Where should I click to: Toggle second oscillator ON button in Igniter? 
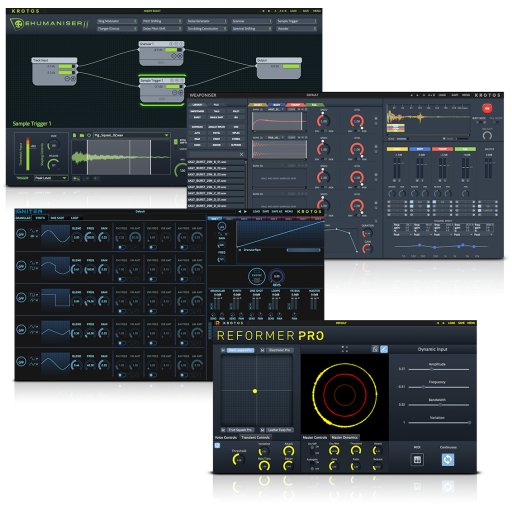coord(21,266)
